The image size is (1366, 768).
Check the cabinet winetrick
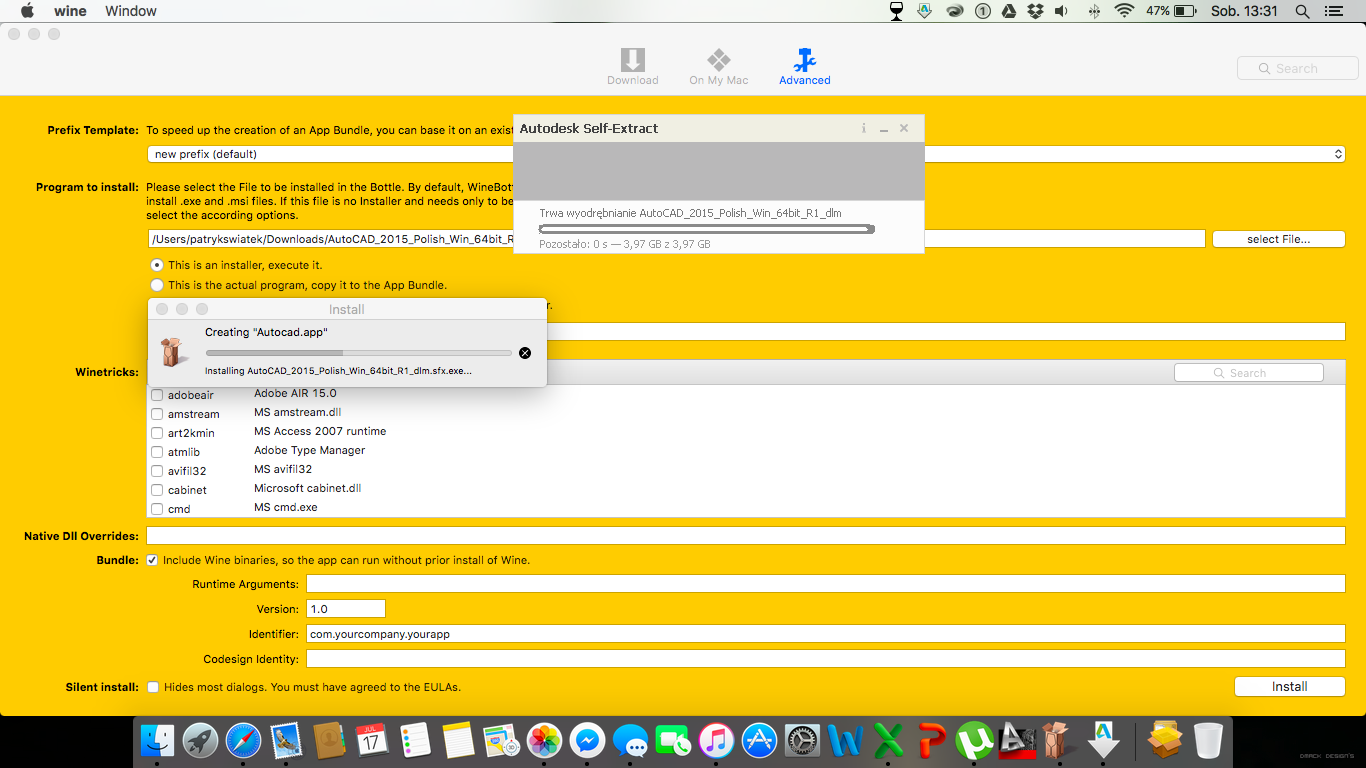click(157, 490)
